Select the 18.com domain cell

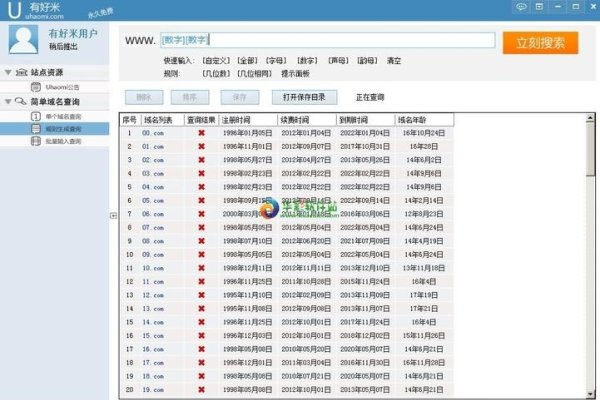click(153, 376)
